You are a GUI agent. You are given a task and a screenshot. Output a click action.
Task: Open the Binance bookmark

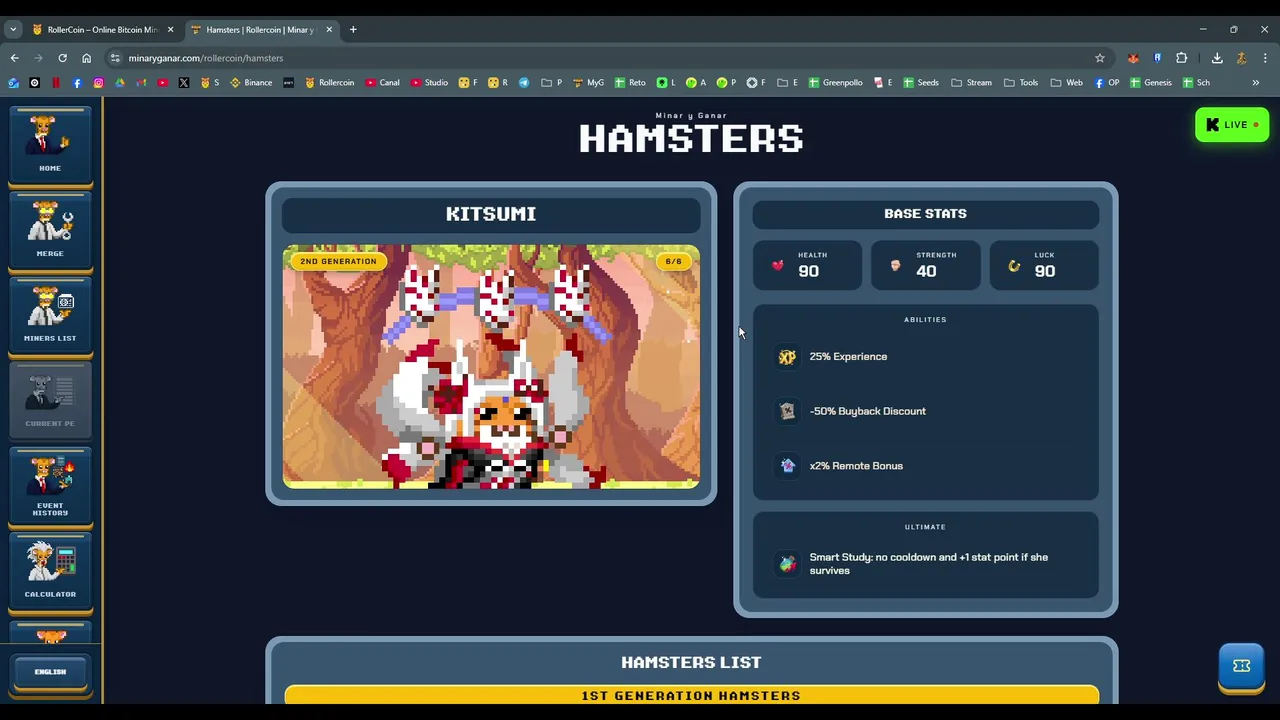[x=251, y=82]
